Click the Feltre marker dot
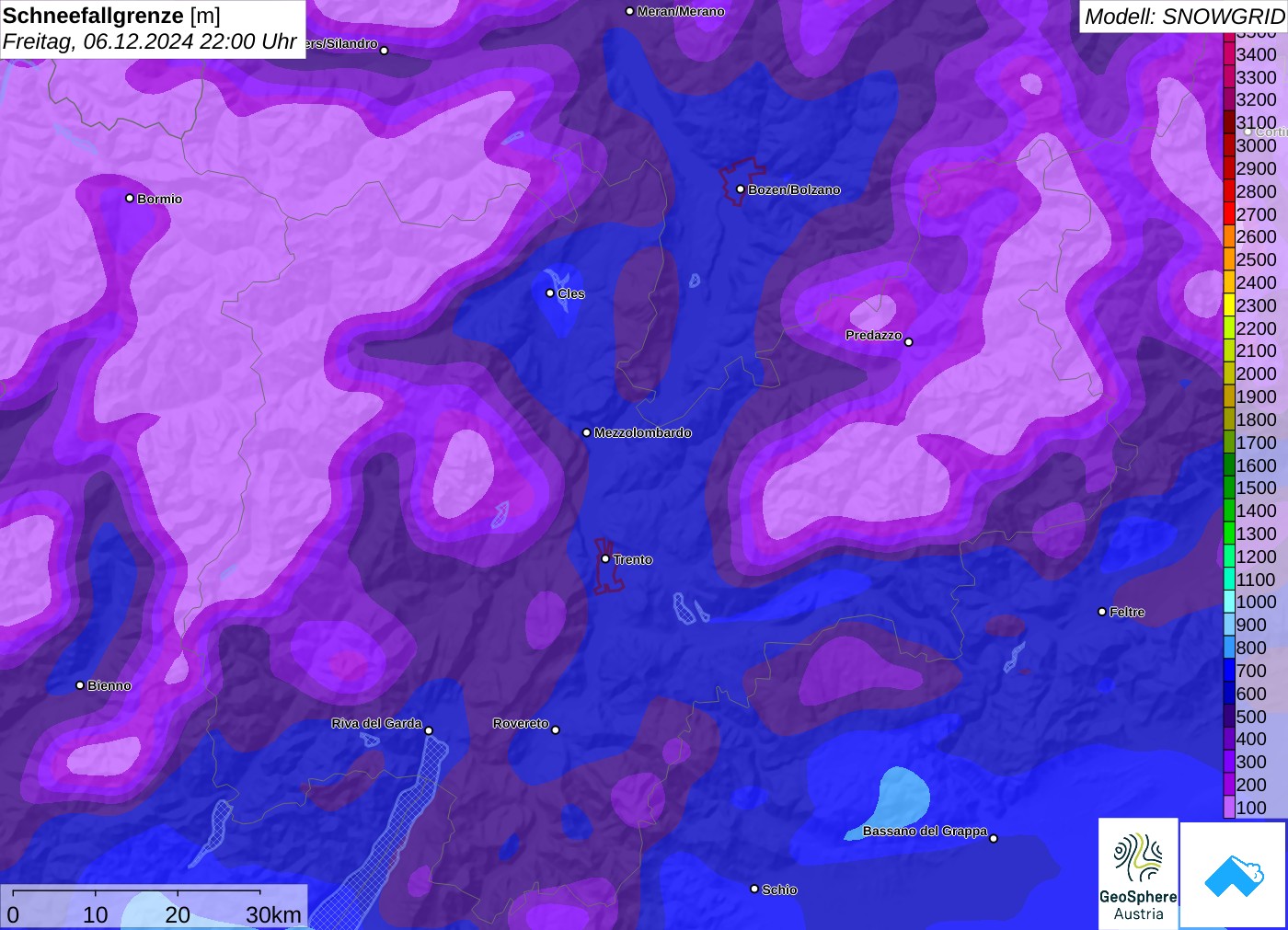This screenshot has width=1288, height=930. (x=1102, y=612)
